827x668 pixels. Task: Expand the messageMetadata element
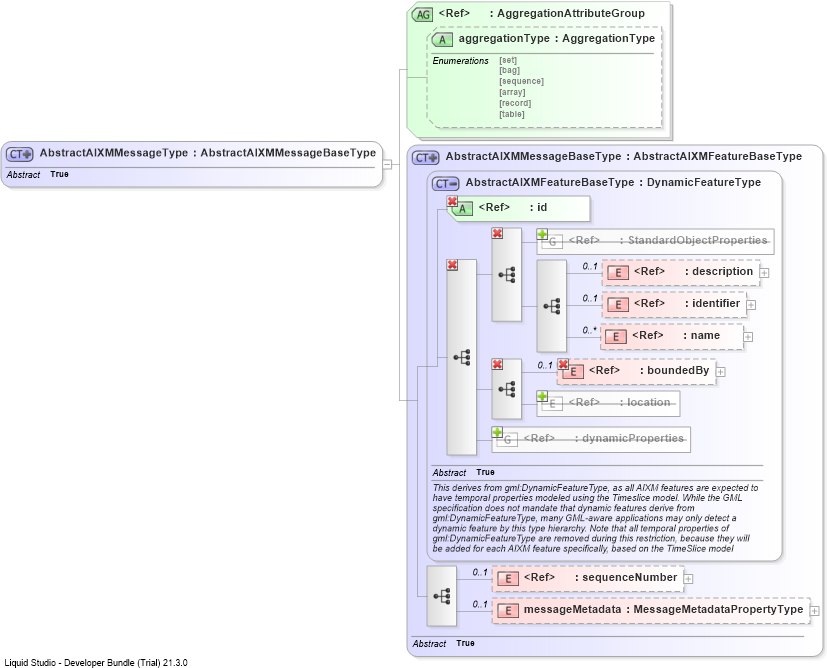[x=815, y=611]
